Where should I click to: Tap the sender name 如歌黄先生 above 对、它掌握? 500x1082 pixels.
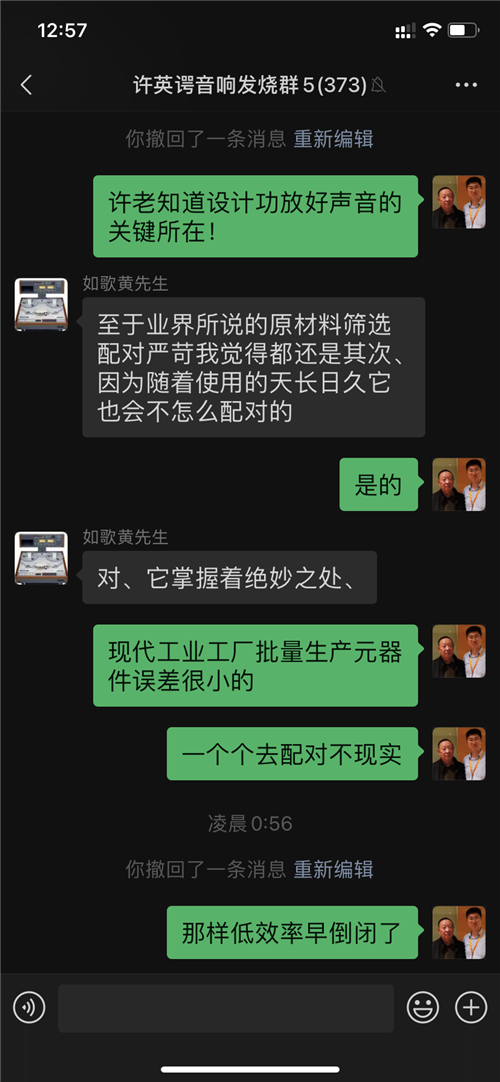126,537
